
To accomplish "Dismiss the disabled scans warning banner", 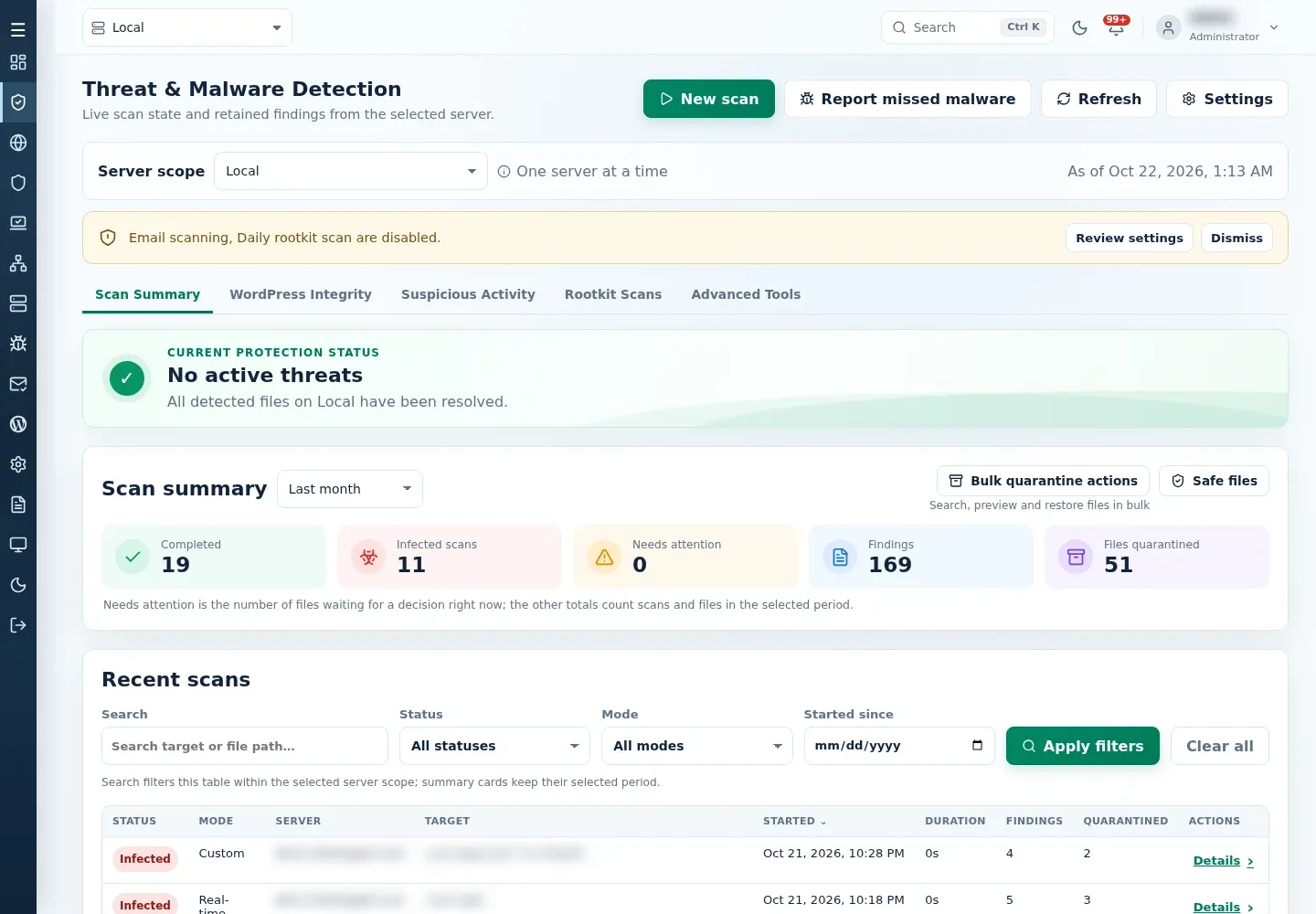I will coord(1236,238).
